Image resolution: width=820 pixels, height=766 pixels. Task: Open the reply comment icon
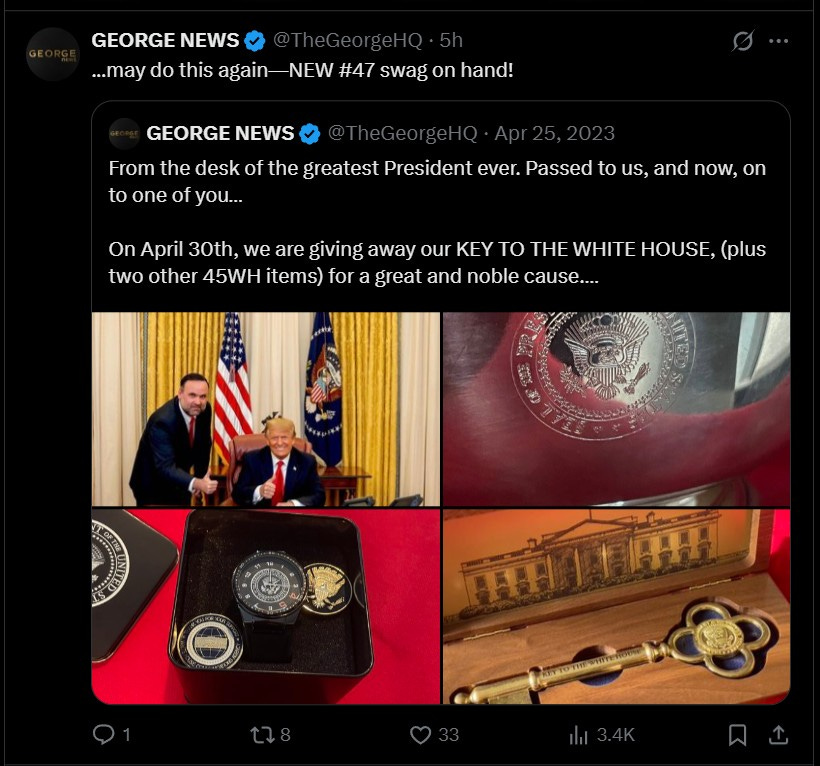(103, 734)
